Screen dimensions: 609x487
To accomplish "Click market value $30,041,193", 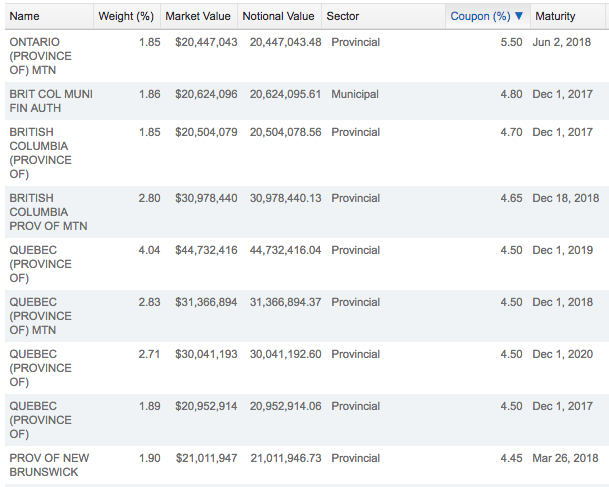I will [206, 354].
